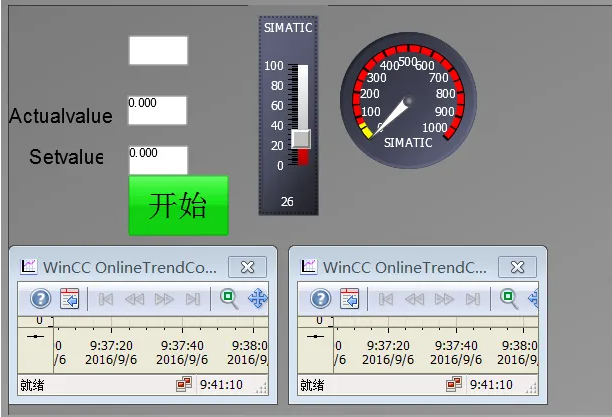Select move axes tool in left trend window
Image resolution: width=612 pixels, height=417 pixels.
(257, 298)
